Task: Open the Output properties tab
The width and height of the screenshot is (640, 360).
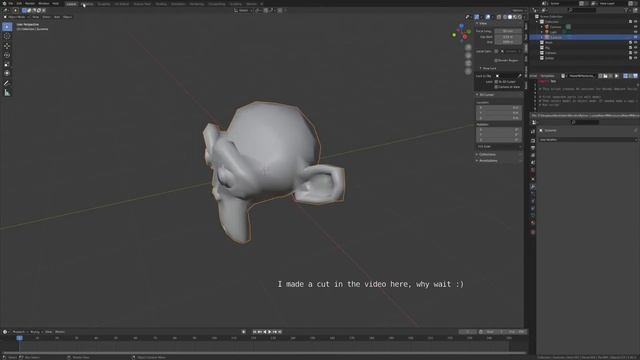Action: click(533, 148)
